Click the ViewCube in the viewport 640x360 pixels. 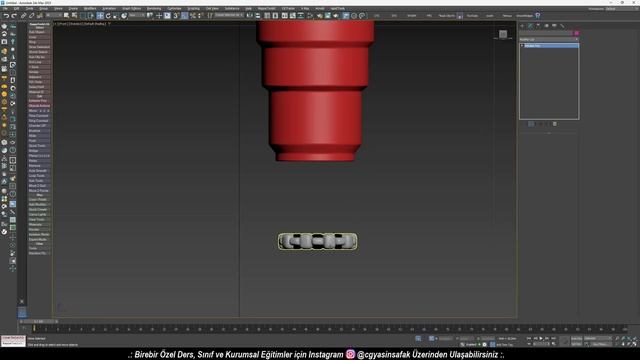(503, 34)
